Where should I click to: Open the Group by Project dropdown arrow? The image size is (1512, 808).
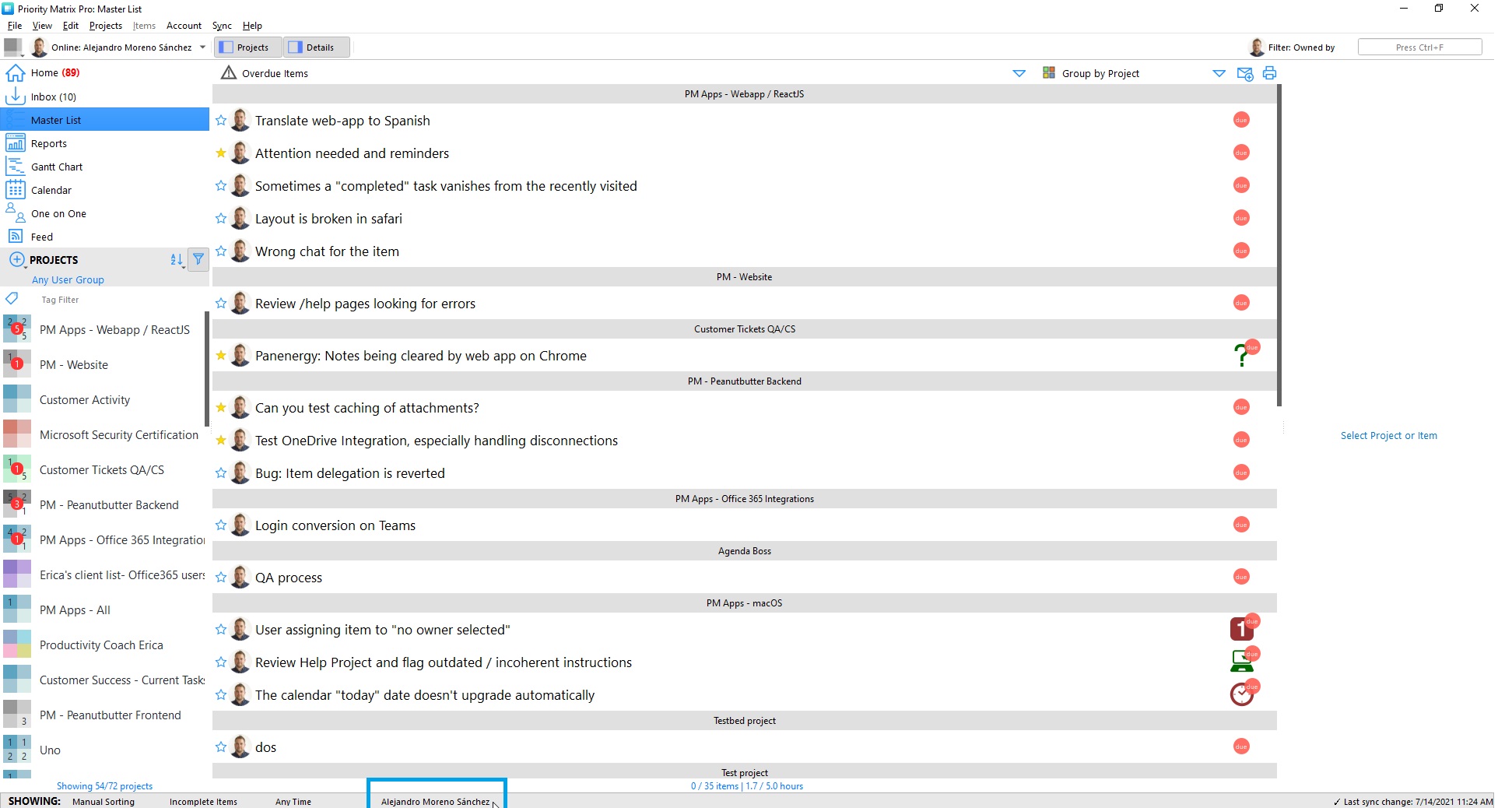1219,73
